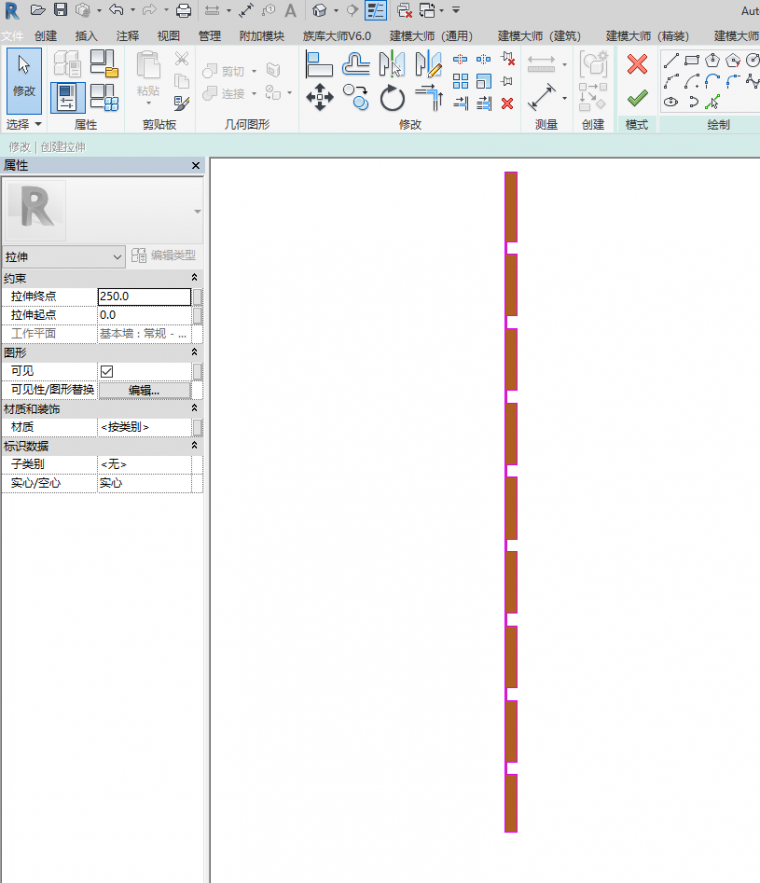Open the 插入 (Insert) ribbon tab

tap(87, 36)
